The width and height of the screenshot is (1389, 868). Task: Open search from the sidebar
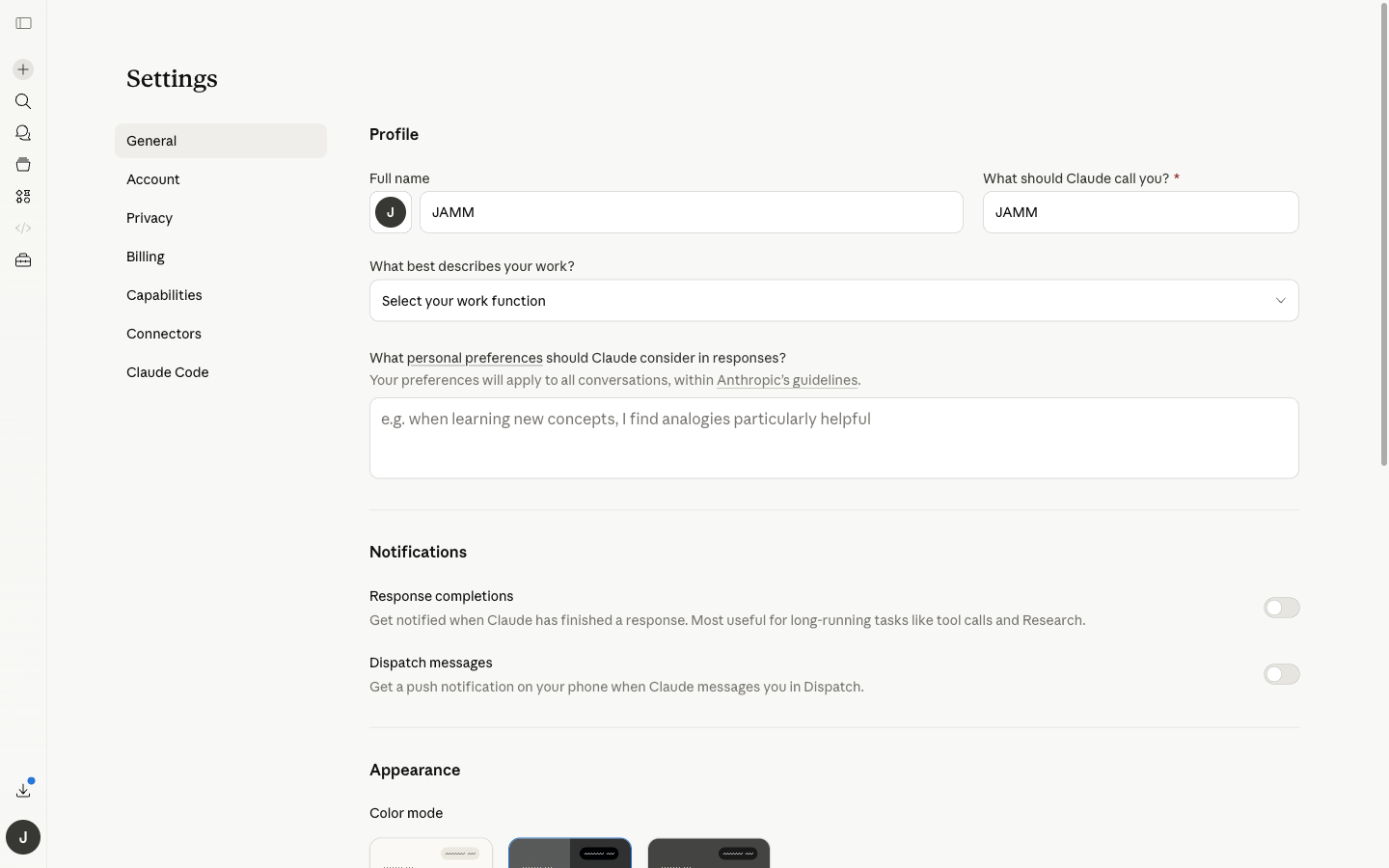coord(23,101)
